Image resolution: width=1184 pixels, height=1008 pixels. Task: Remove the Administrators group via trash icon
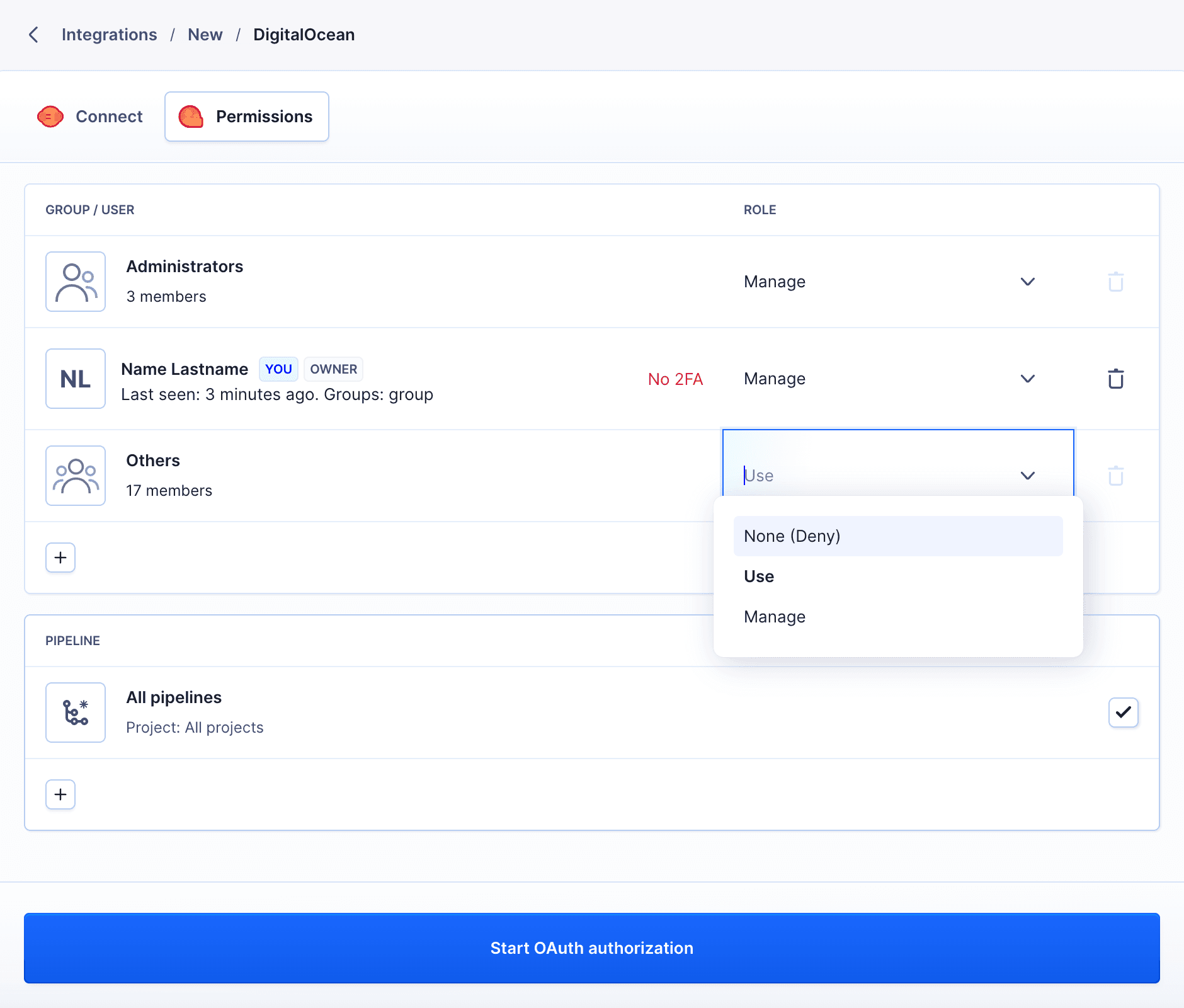point(1115,282)
